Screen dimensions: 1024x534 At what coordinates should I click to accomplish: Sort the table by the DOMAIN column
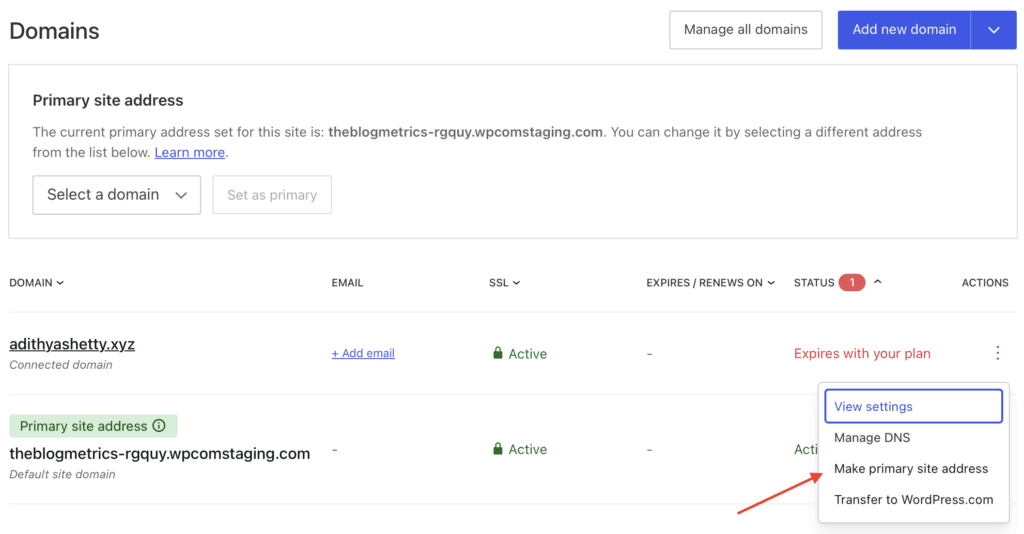point(37,283)
